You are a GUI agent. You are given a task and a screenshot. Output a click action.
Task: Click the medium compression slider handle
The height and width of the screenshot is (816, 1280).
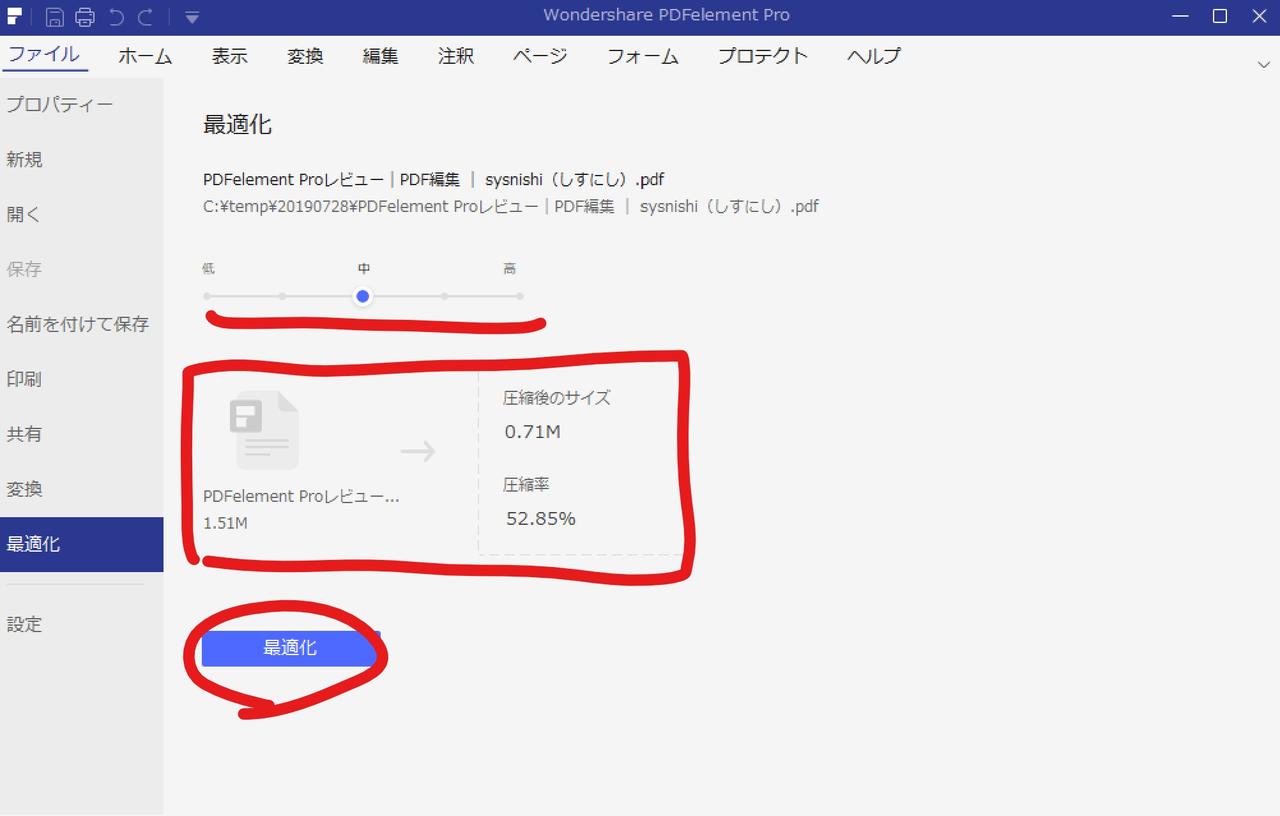click(363, 296)
